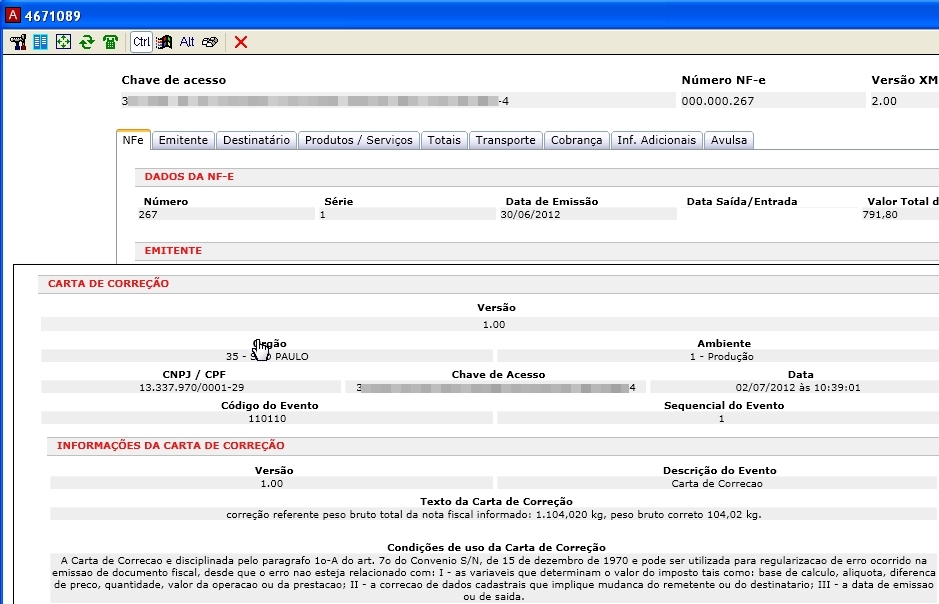The height and width of the screenshot is (604, 939).
Task: Select the total value 791,80
Action: pos(880,214)
